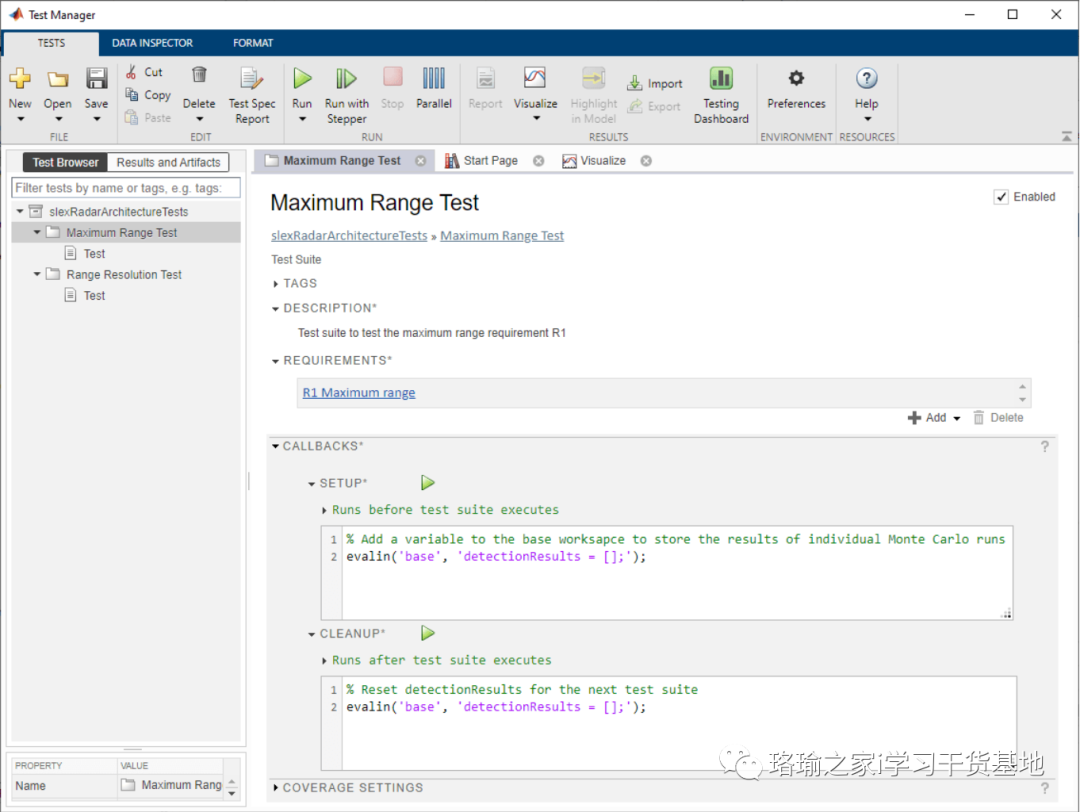Switch to Results and Artifacts view

pos(168,162)
